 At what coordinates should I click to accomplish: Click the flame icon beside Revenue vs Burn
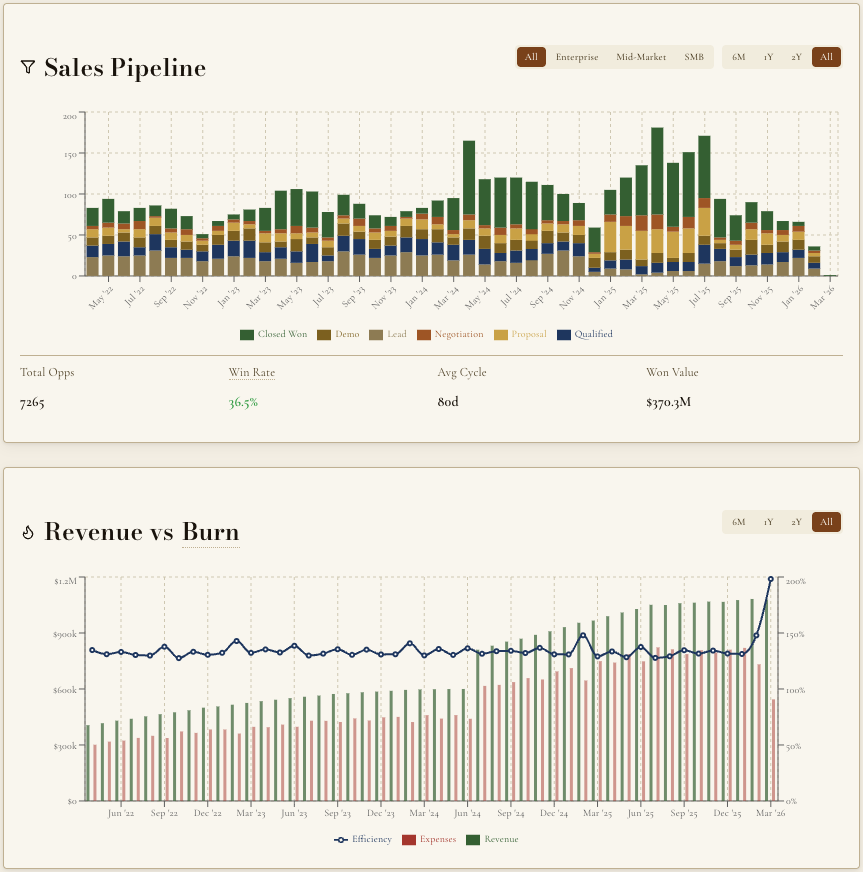[28, 533]
